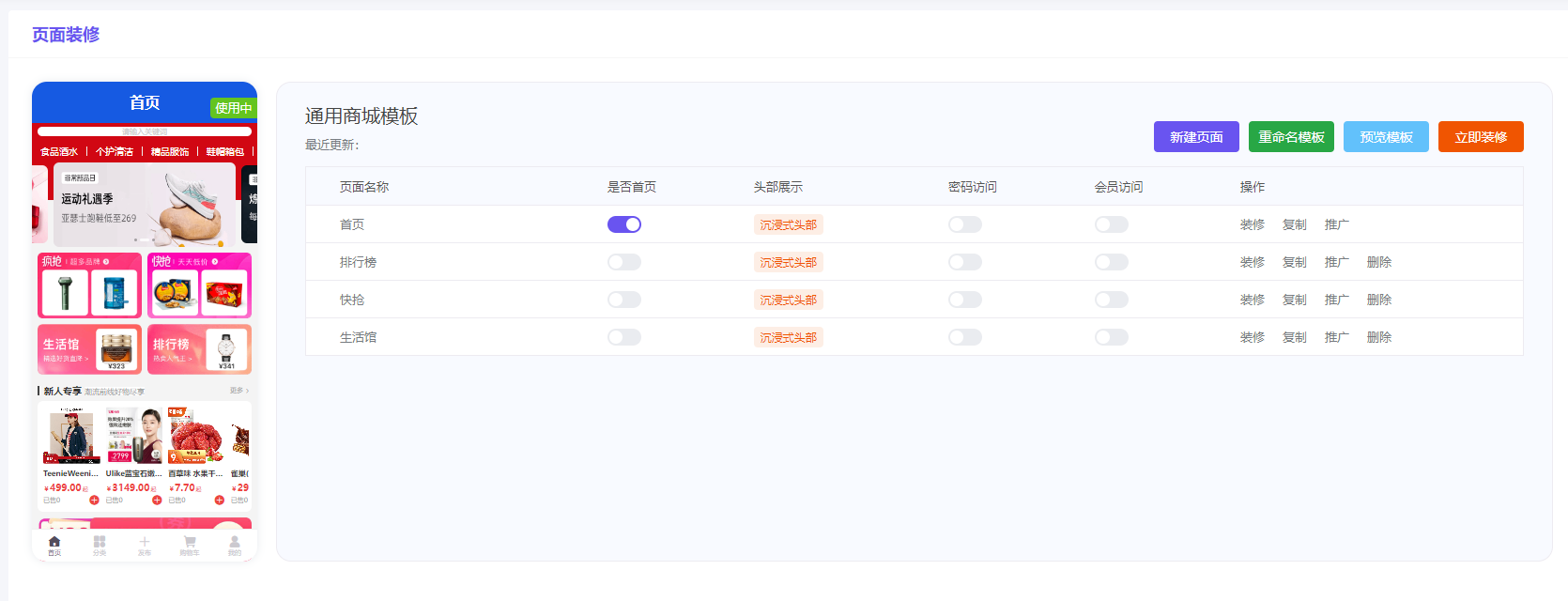Click the search box in phone preview
The image size is (1568, 601).
[145, 132]
